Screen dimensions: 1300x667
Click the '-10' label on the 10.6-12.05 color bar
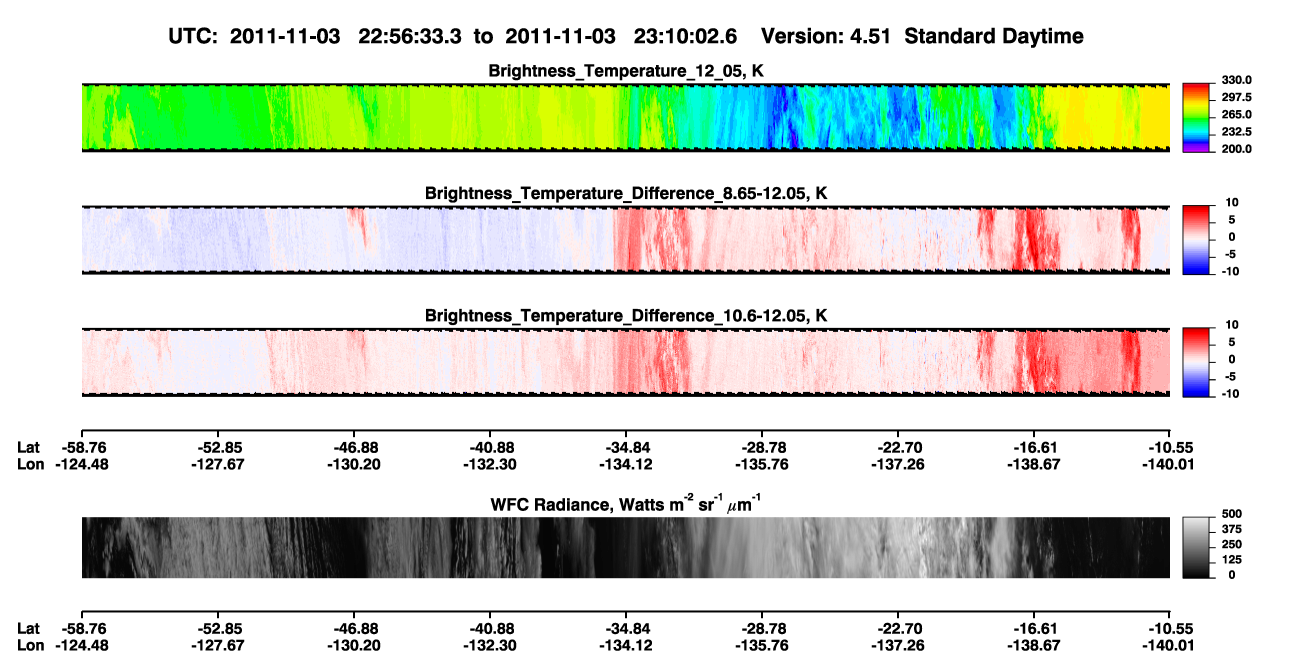tap(1230, 393)
